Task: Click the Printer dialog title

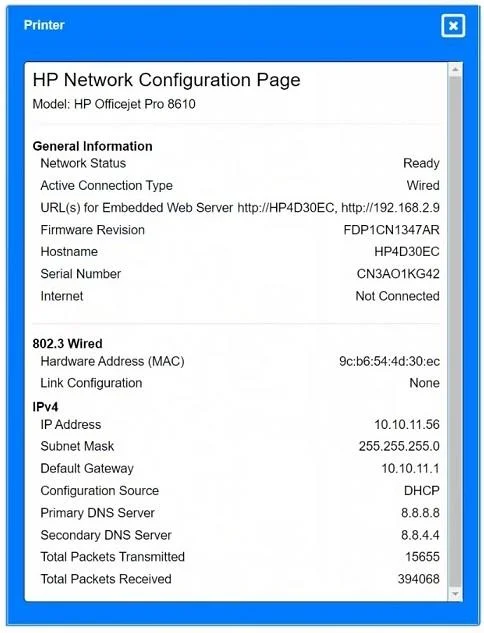Action: pos(44,25)
